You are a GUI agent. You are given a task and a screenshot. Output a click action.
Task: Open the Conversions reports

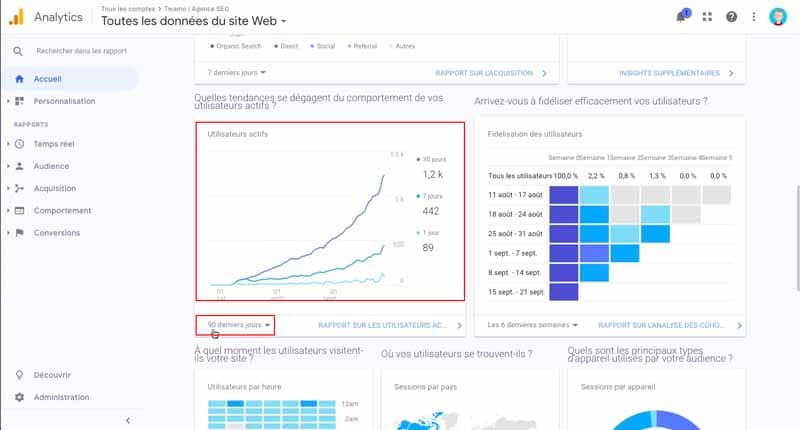coord(57,233)
